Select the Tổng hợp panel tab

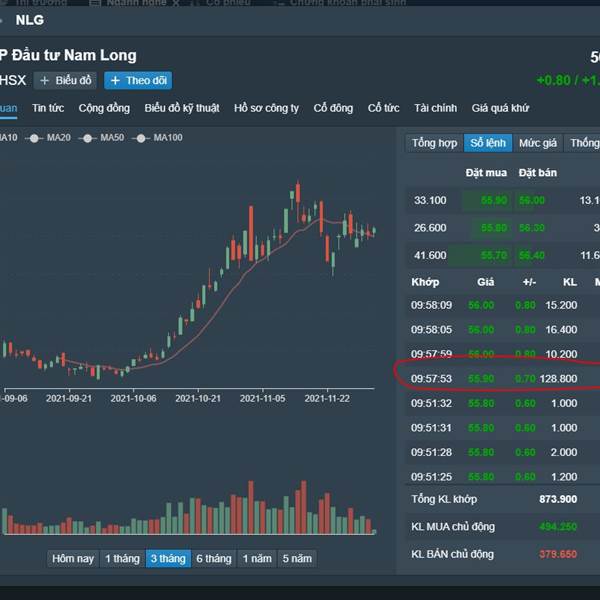tap(435, 143)
